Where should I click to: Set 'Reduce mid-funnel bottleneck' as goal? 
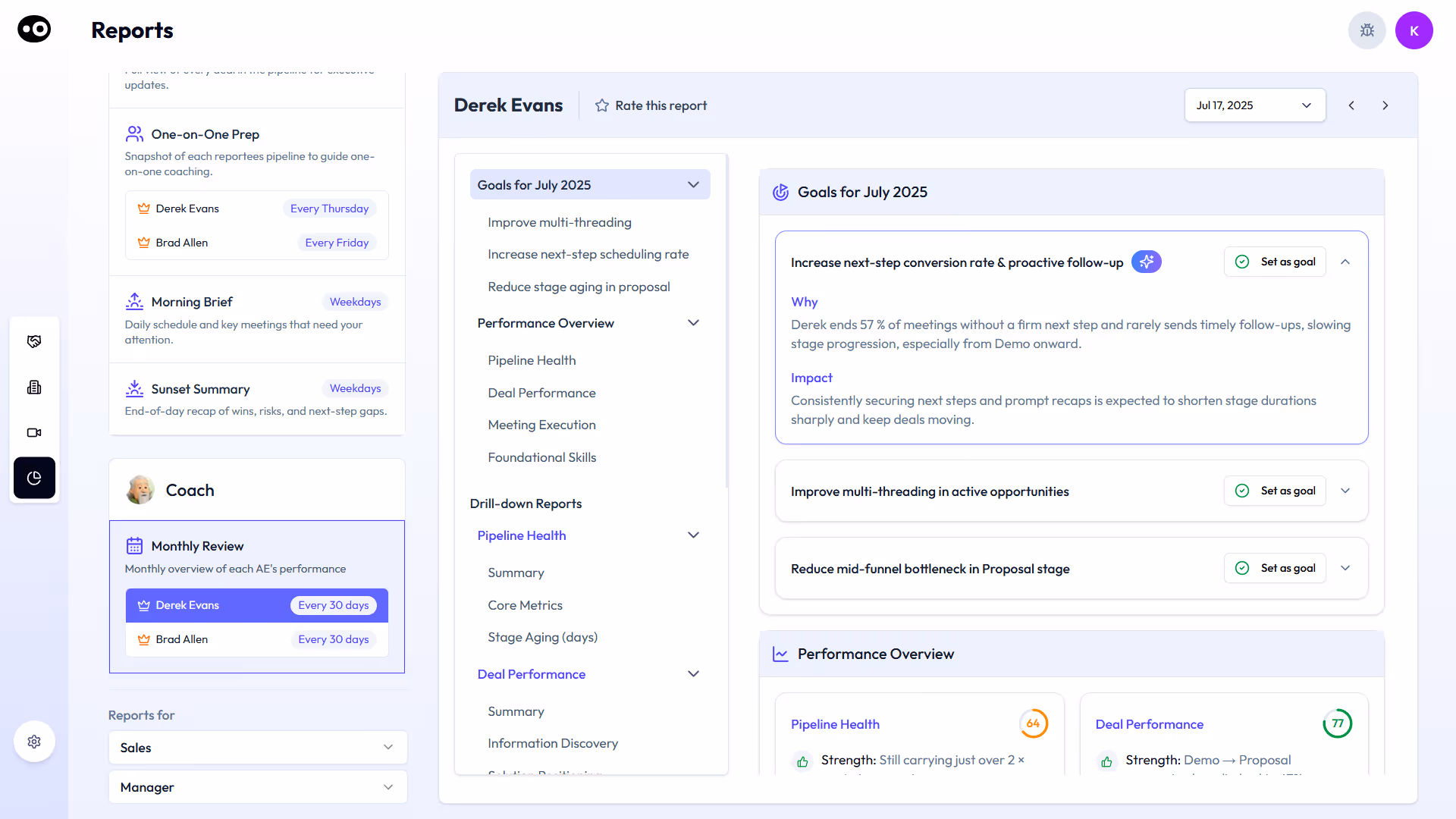click(1275, 568)
